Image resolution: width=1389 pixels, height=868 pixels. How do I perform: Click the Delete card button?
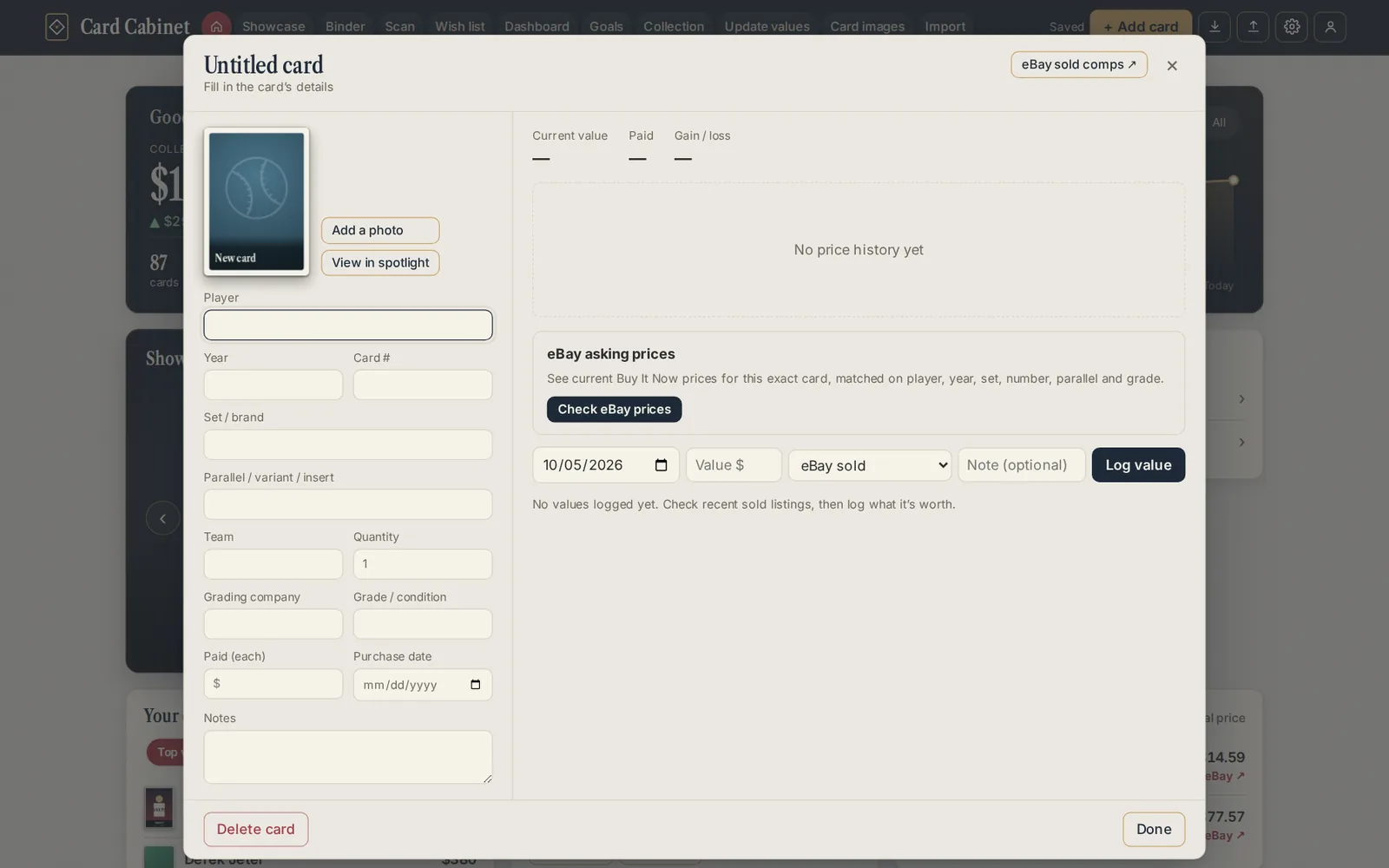point(256,829)
